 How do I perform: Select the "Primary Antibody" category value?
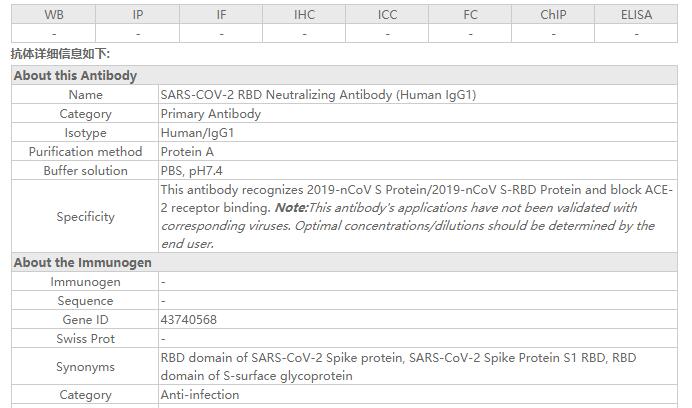(x=211, y=114)
